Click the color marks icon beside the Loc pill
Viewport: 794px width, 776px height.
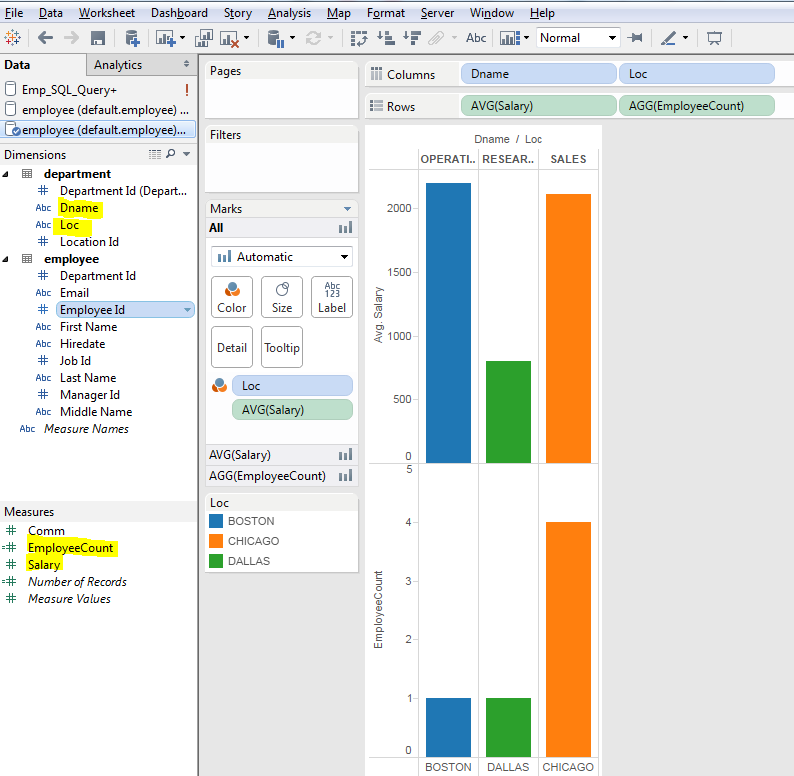(x=219, y=386)
